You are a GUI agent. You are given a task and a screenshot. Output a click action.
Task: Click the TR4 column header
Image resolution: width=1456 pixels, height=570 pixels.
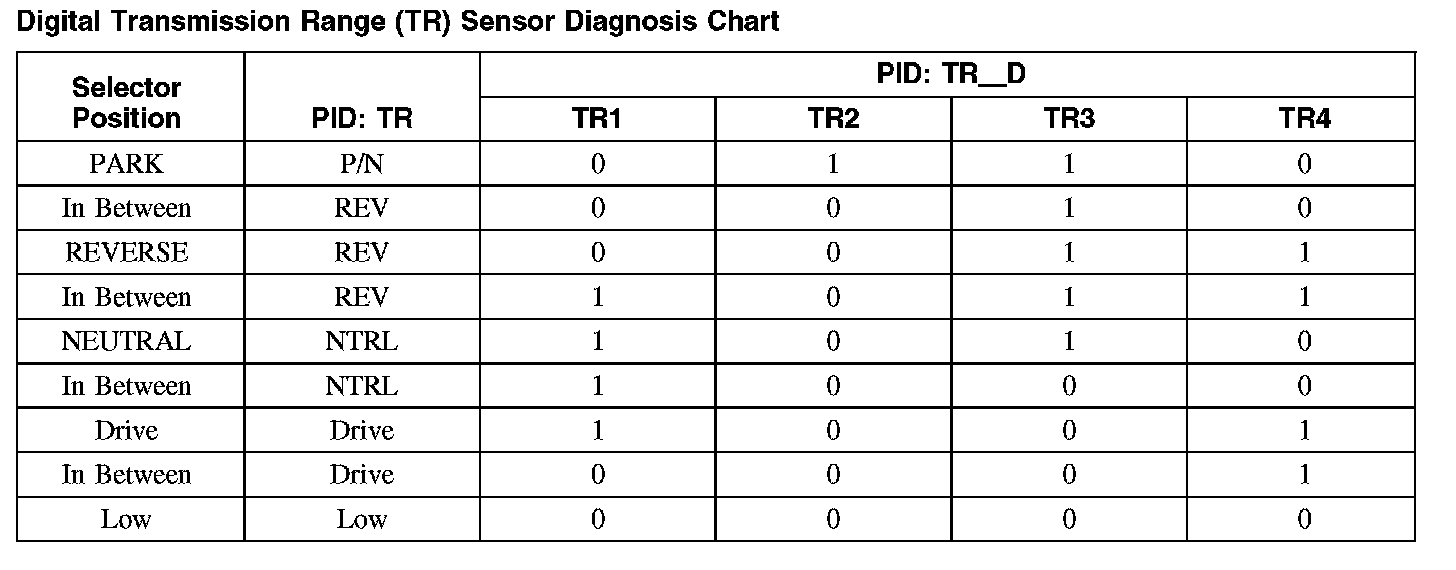point(1304,119)
